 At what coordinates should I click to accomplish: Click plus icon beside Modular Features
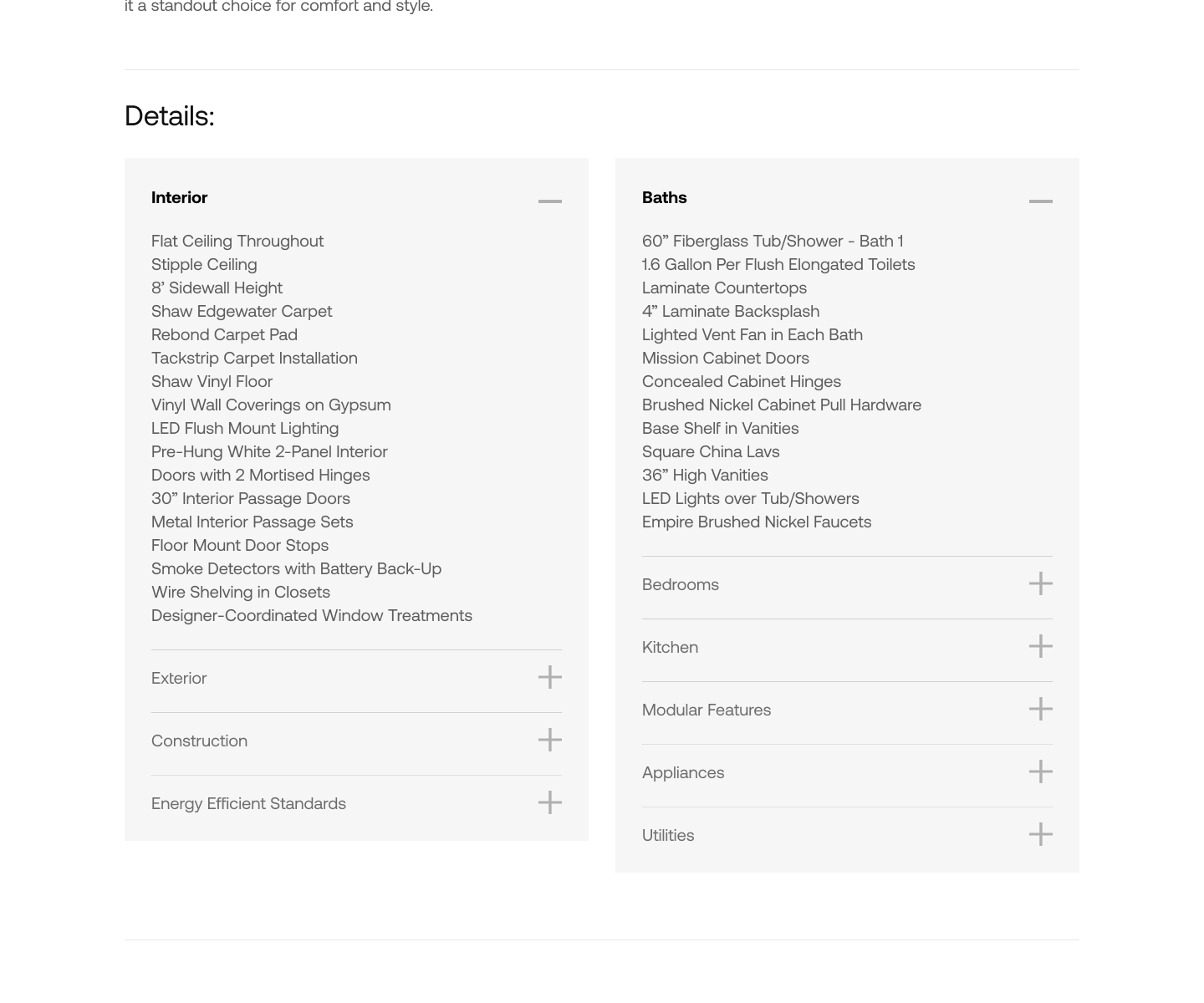[1040, 709]
